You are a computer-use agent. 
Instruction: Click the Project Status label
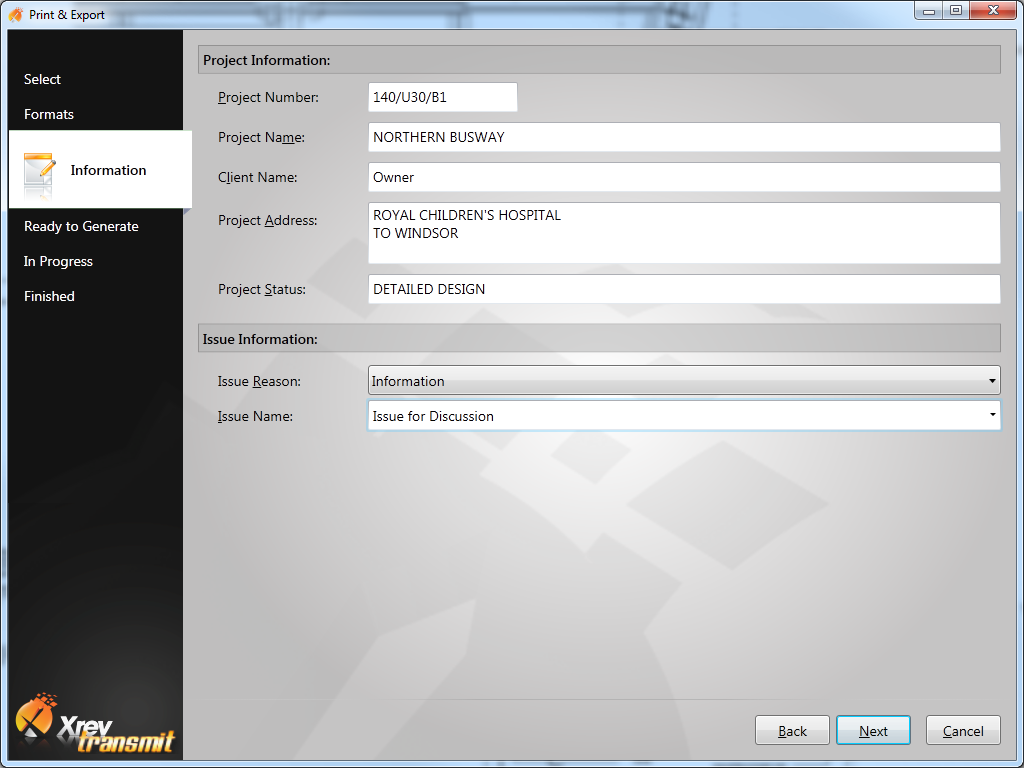click(262, 289)
